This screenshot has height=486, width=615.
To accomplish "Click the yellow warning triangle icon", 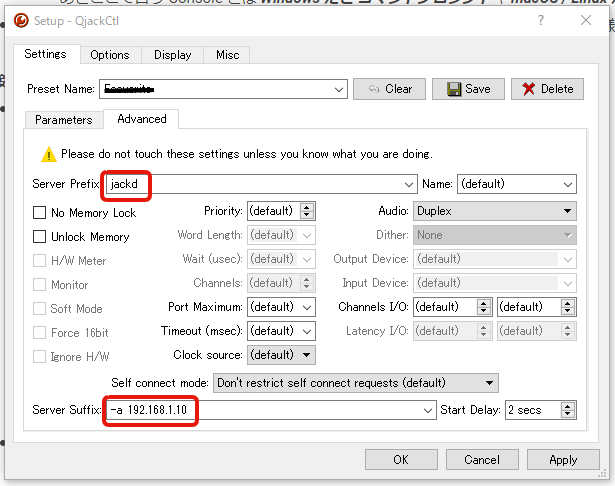I will (x=49, y=154).
